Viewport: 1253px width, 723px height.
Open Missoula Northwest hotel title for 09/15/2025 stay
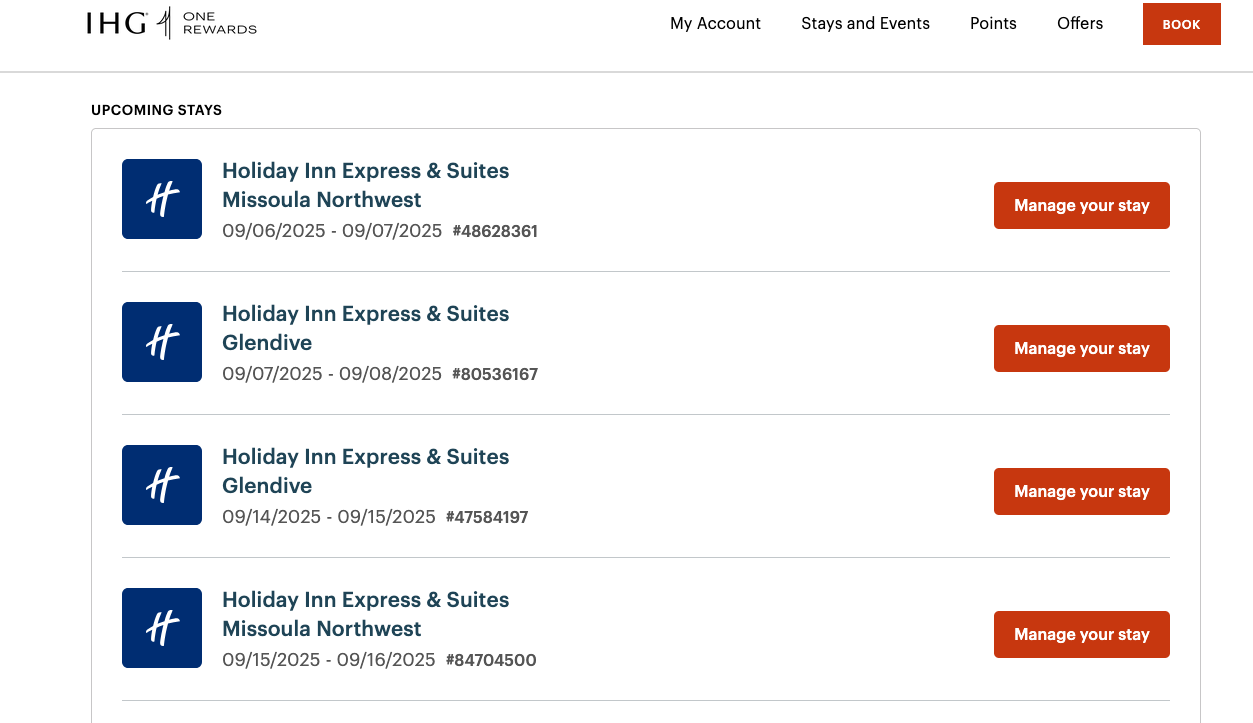pos(365,614)
